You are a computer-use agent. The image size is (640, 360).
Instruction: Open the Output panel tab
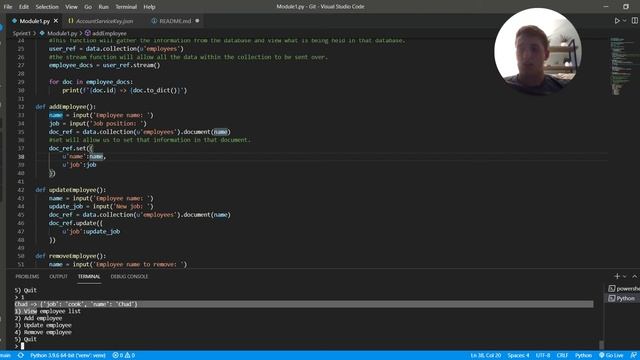point(58,277)
